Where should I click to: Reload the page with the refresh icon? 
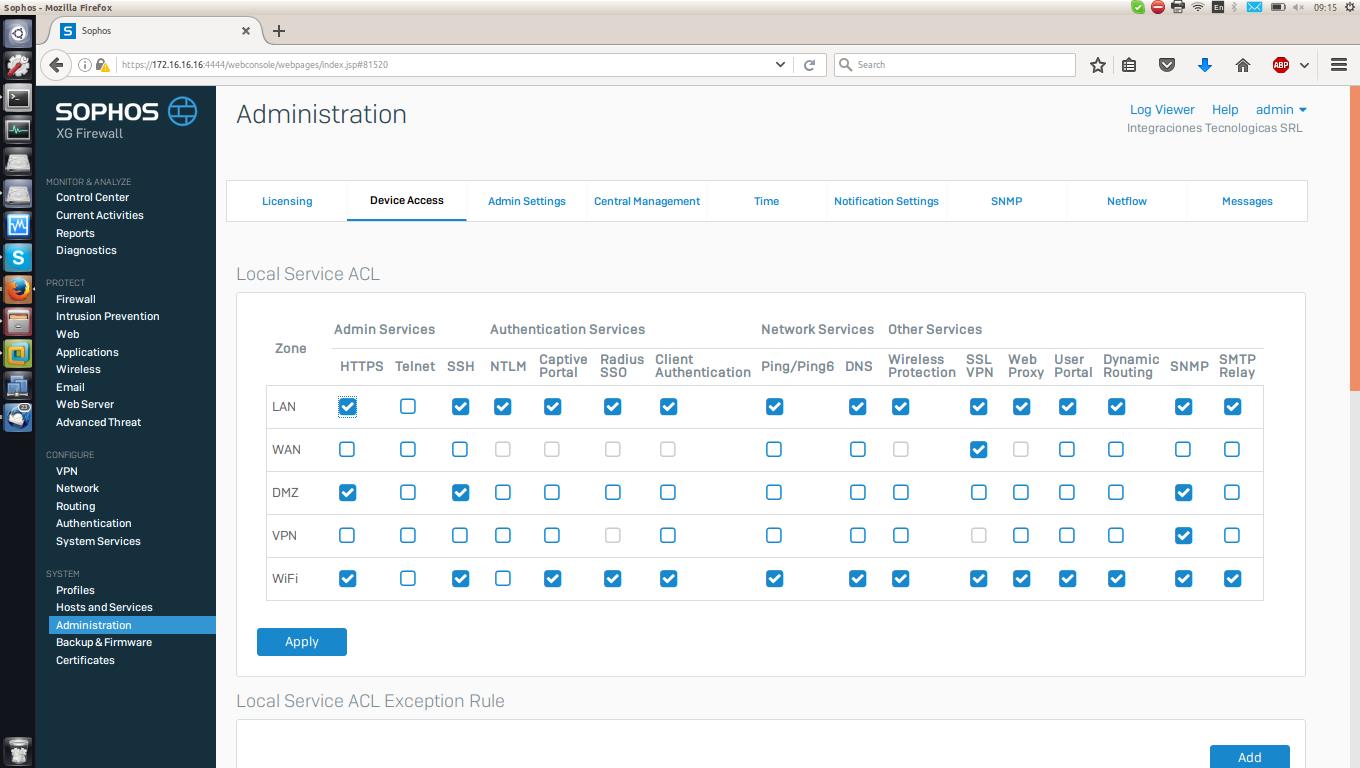[x=810, y=65]
